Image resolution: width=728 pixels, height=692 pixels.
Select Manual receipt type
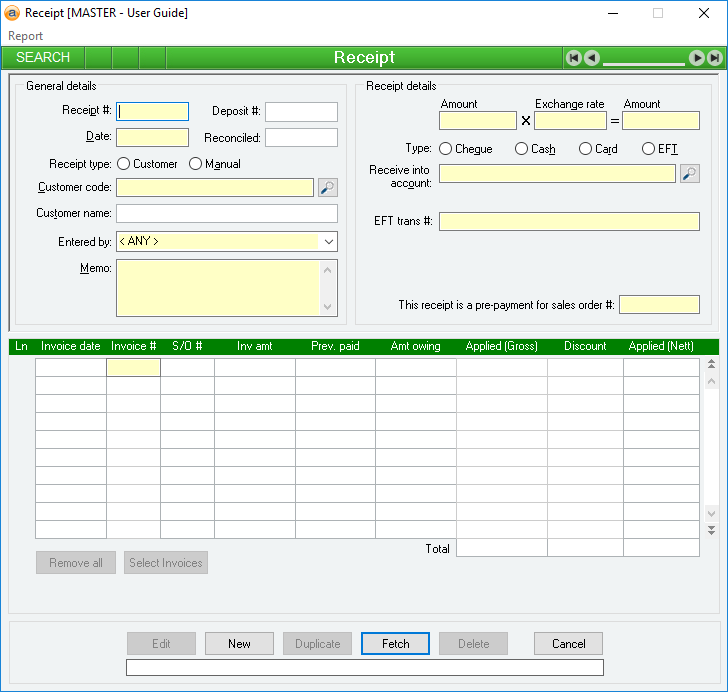tap(196, 164)
